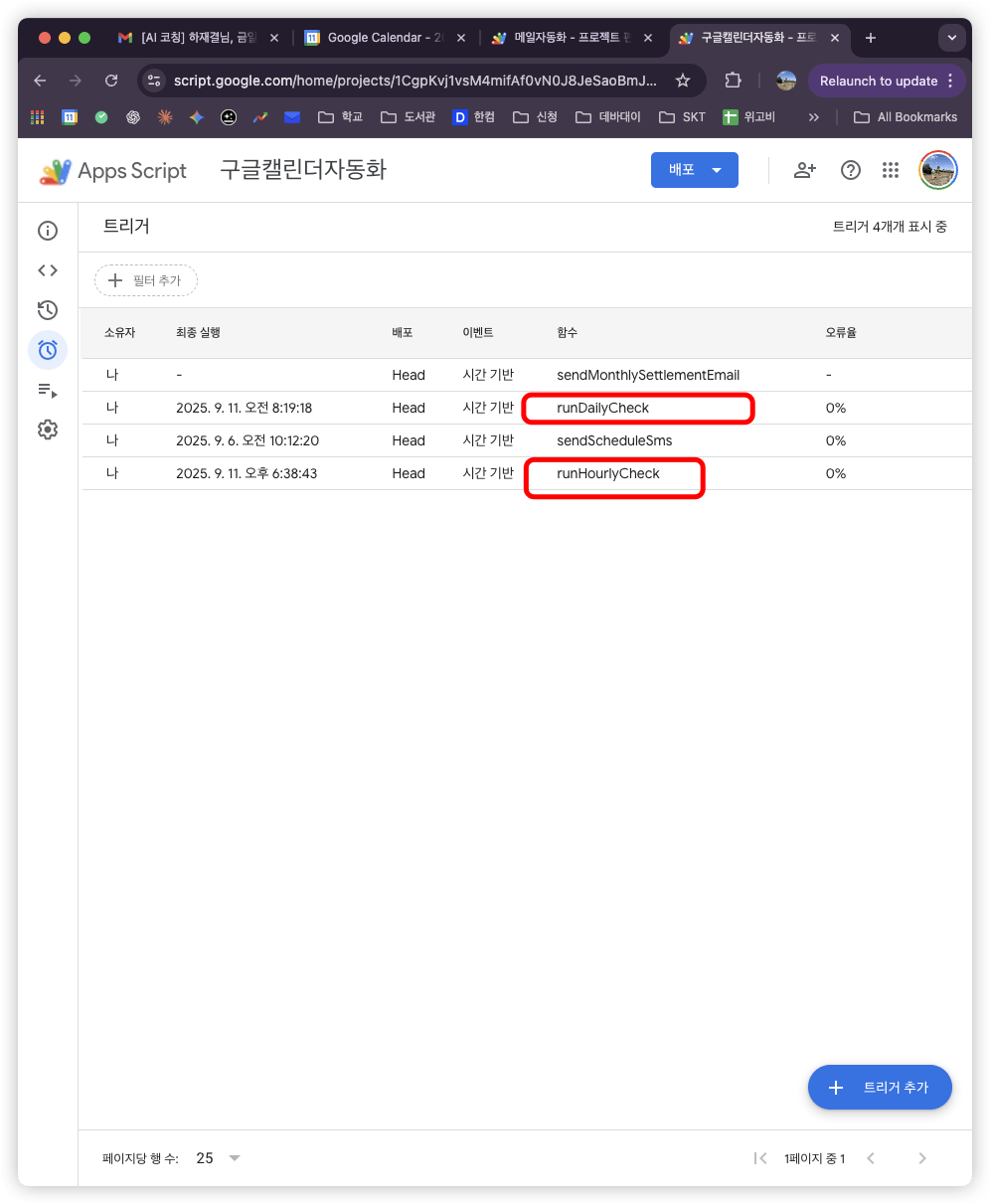Click the browser forward arrow

pyautogui.click(x=76, y=81)
